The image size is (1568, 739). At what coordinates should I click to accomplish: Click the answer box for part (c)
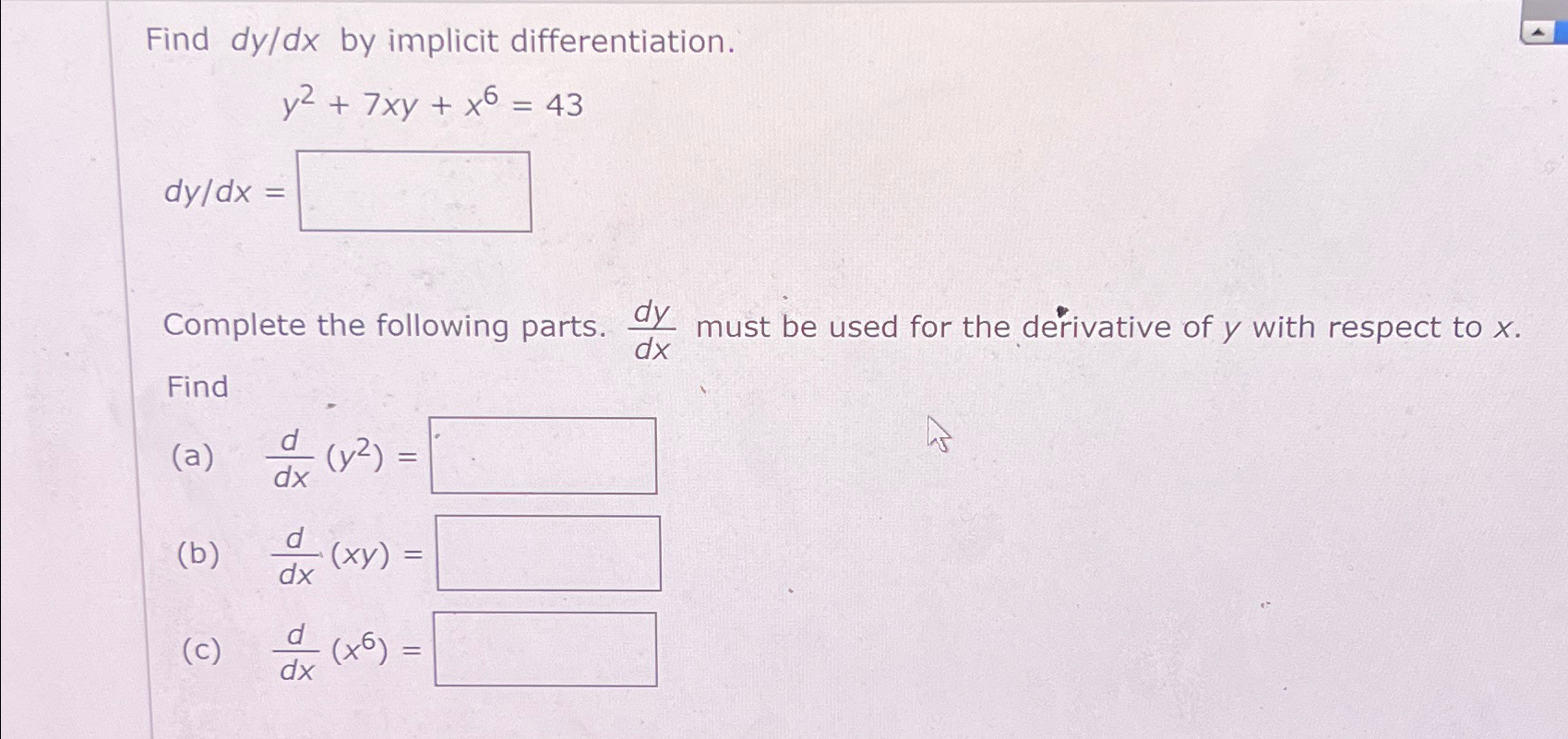[545, 650]
